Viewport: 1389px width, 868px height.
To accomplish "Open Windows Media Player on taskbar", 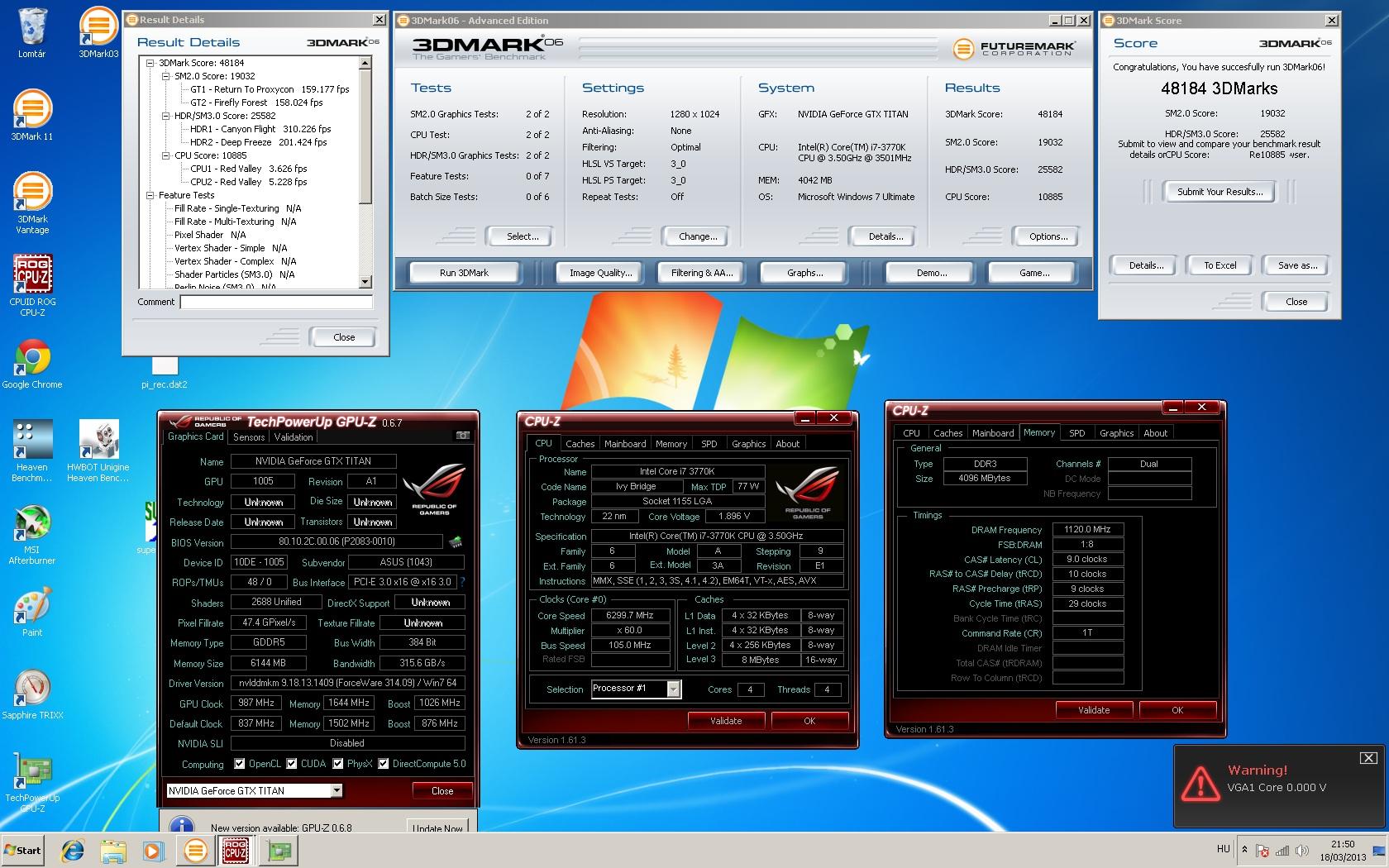I will click(153, 851).
